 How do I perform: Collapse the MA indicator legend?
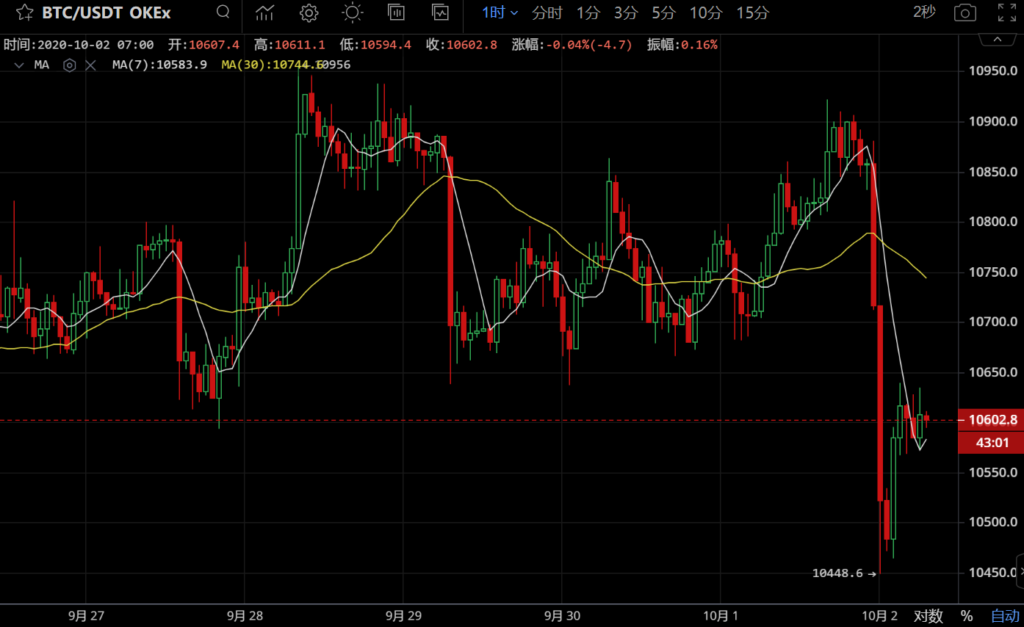click(19, 65)
